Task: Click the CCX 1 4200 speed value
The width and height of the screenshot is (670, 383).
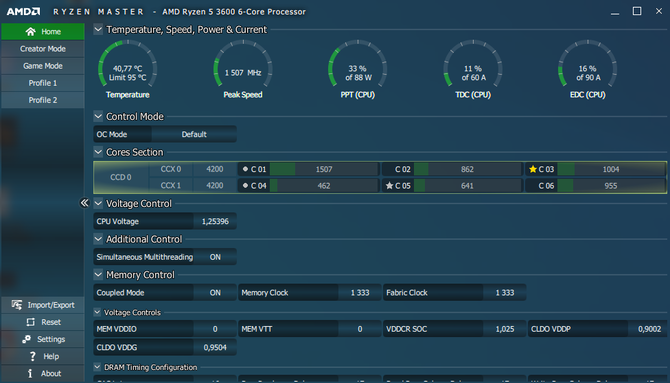Action: tap(215, 186)
